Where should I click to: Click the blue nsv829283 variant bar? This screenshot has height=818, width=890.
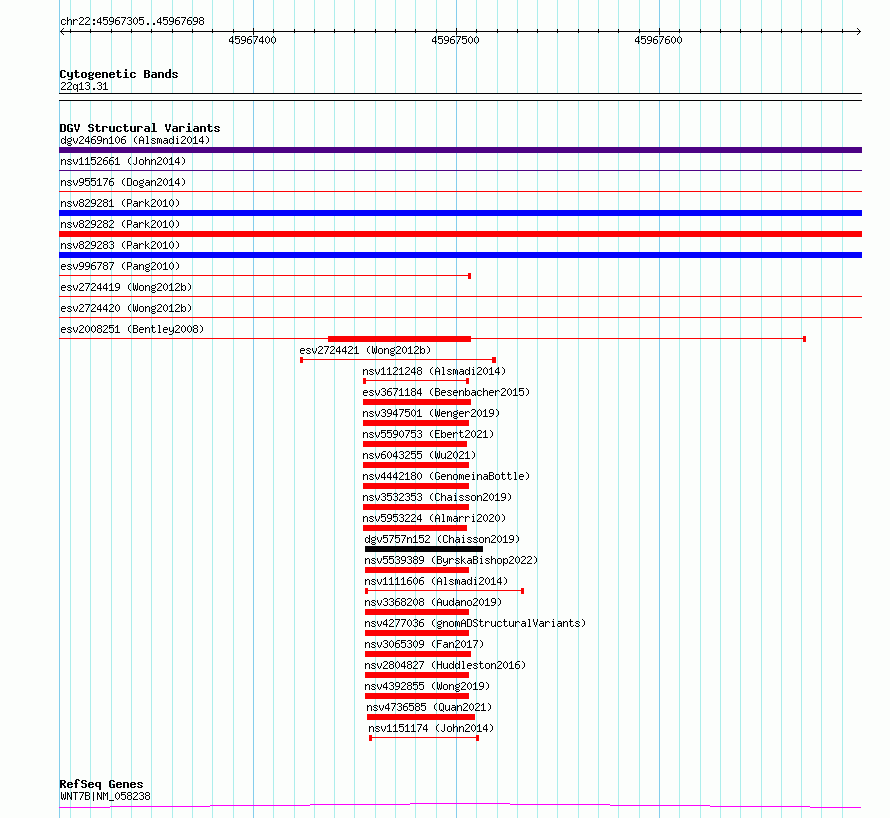click(x=460, y=255)
